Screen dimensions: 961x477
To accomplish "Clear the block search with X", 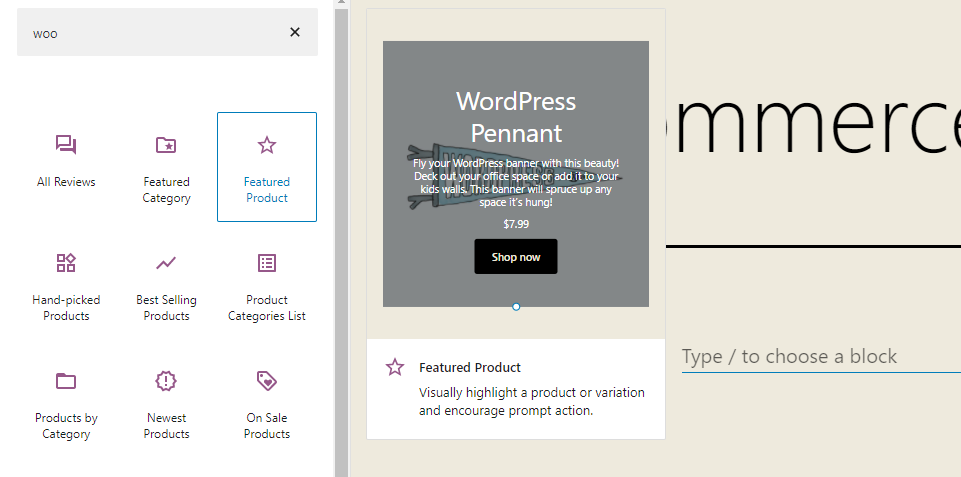I will coord(295,32).
